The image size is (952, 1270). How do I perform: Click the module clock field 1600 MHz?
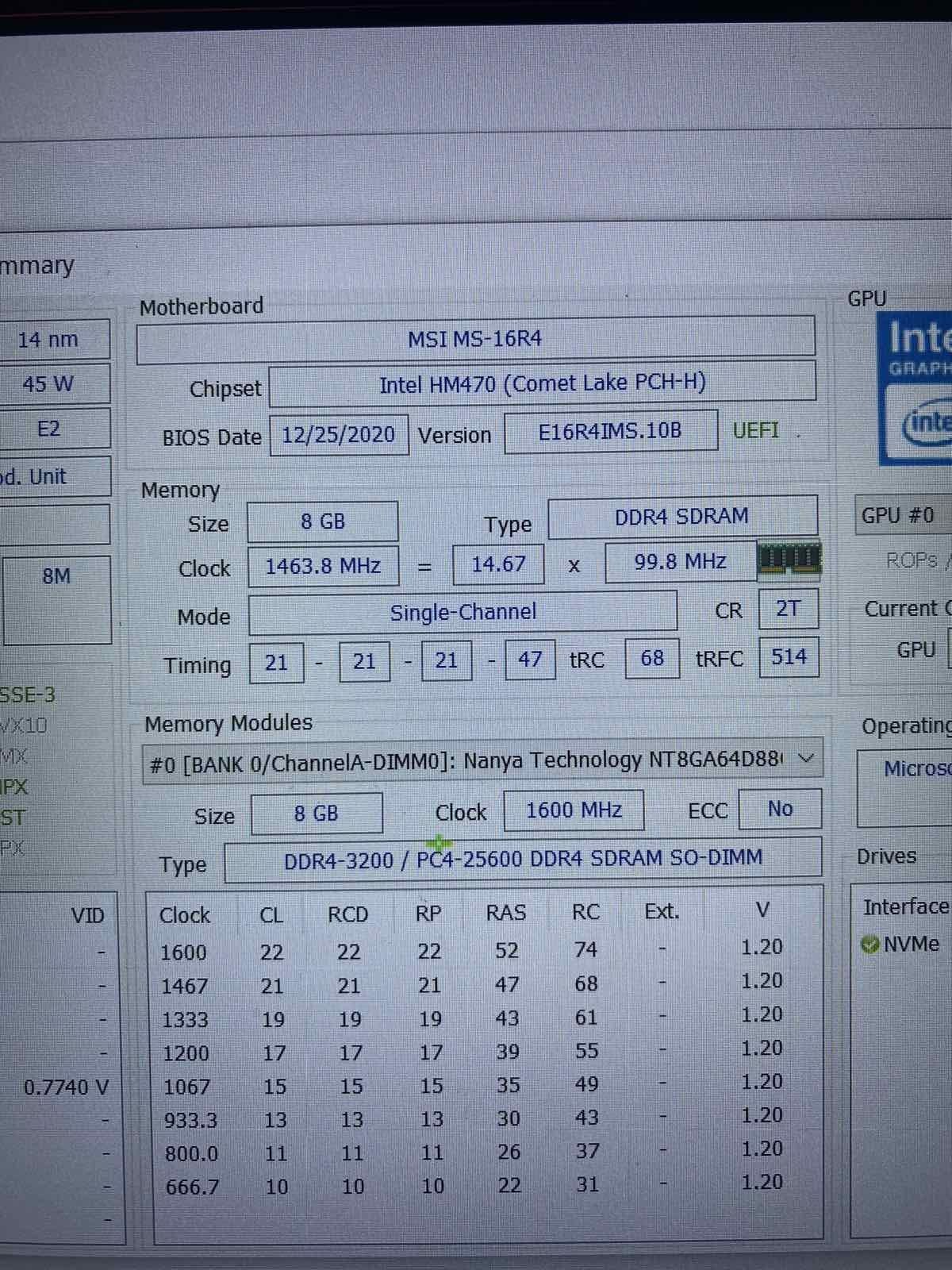pyautogui.click(x=574, y=810)
